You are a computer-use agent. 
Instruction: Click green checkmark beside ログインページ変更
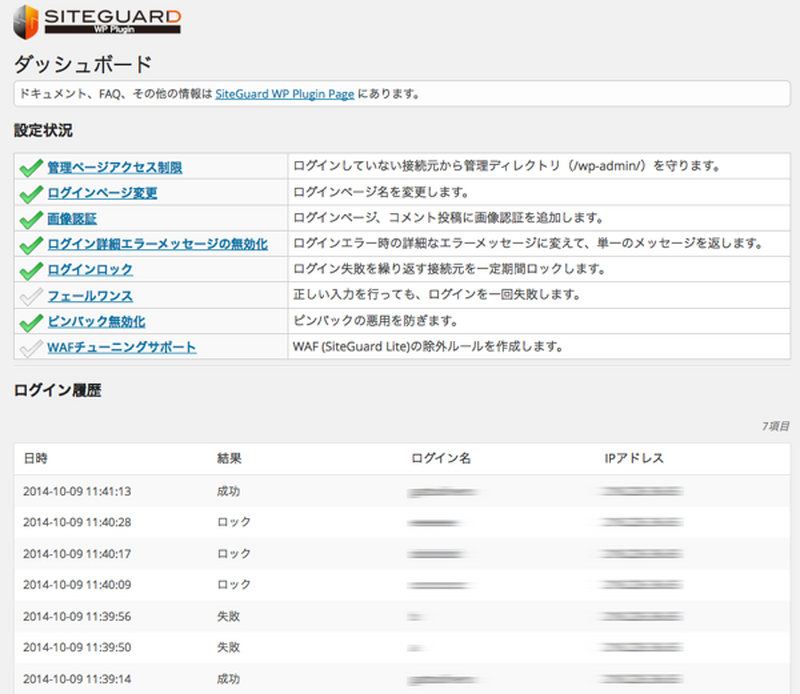point(31,193)
